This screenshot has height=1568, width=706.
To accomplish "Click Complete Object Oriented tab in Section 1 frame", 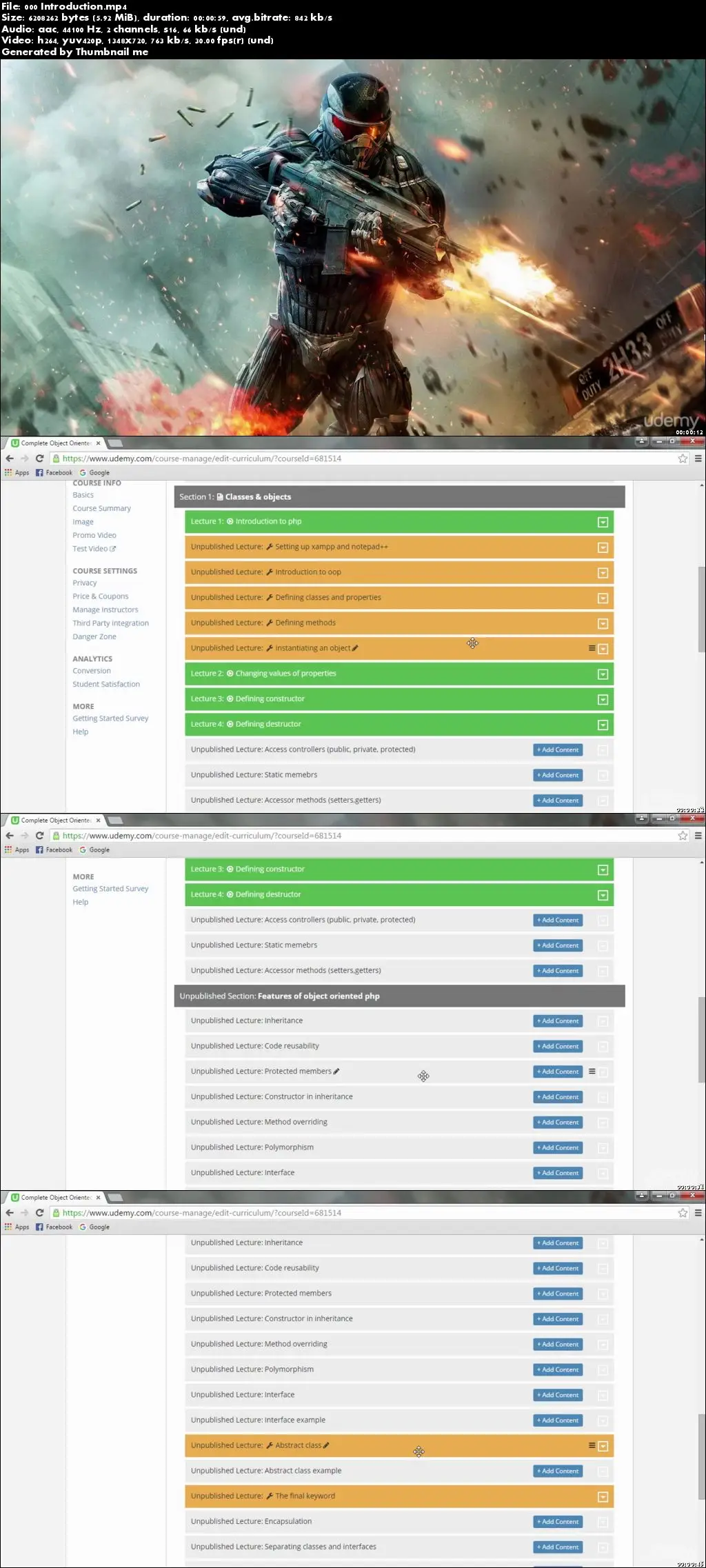I will (56, 443).
